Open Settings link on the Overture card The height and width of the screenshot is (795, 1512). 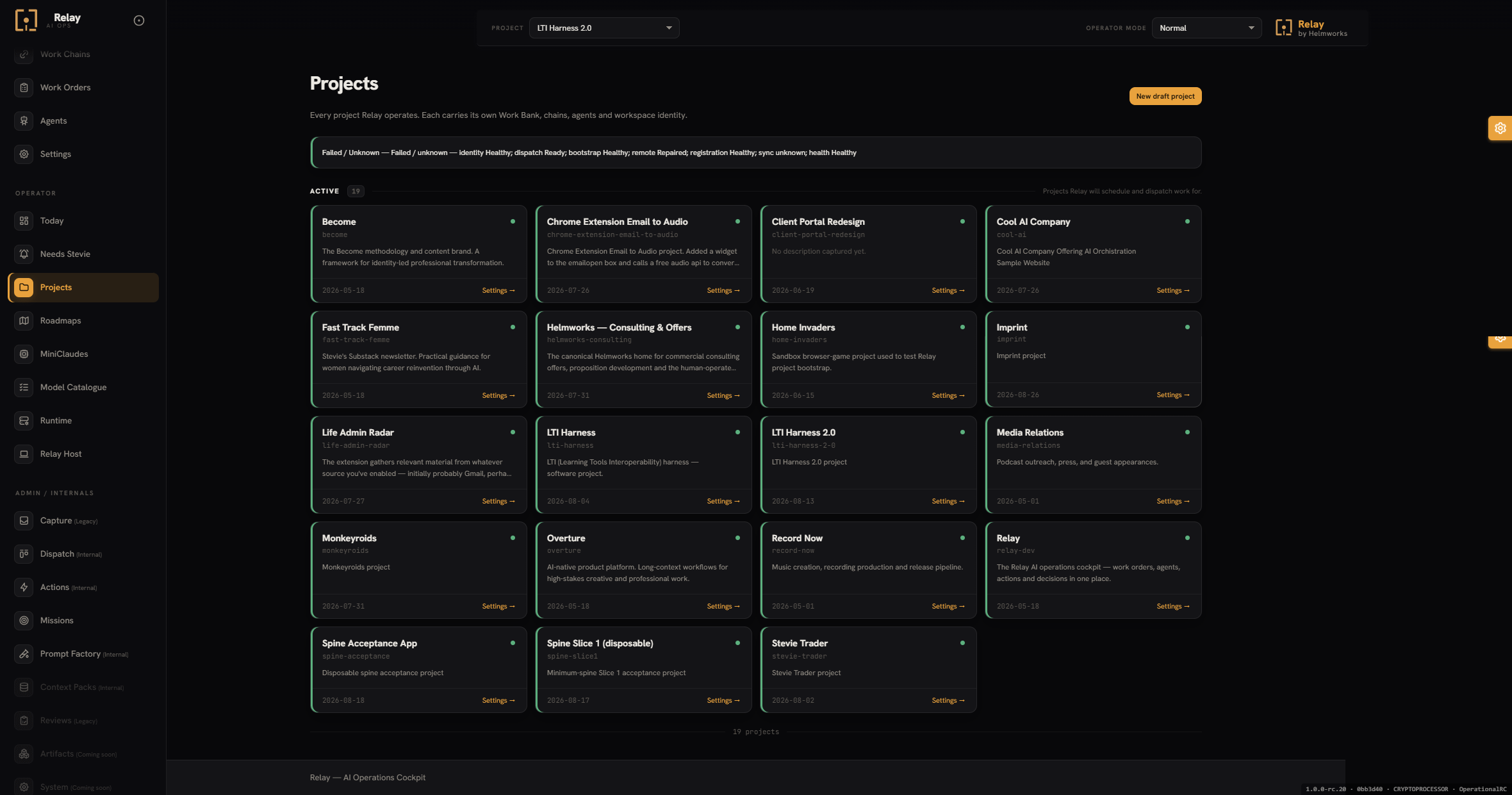click(x=723, y=607)
